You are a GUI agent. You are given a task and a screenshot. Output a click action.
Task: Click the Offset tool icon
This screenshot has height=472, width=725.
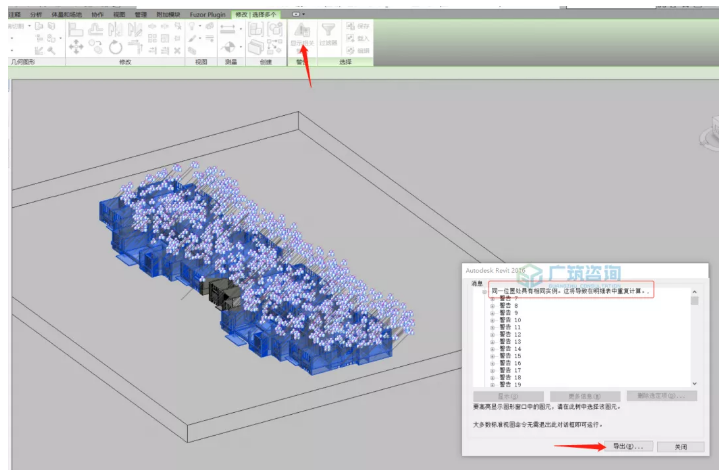point(96,31)
